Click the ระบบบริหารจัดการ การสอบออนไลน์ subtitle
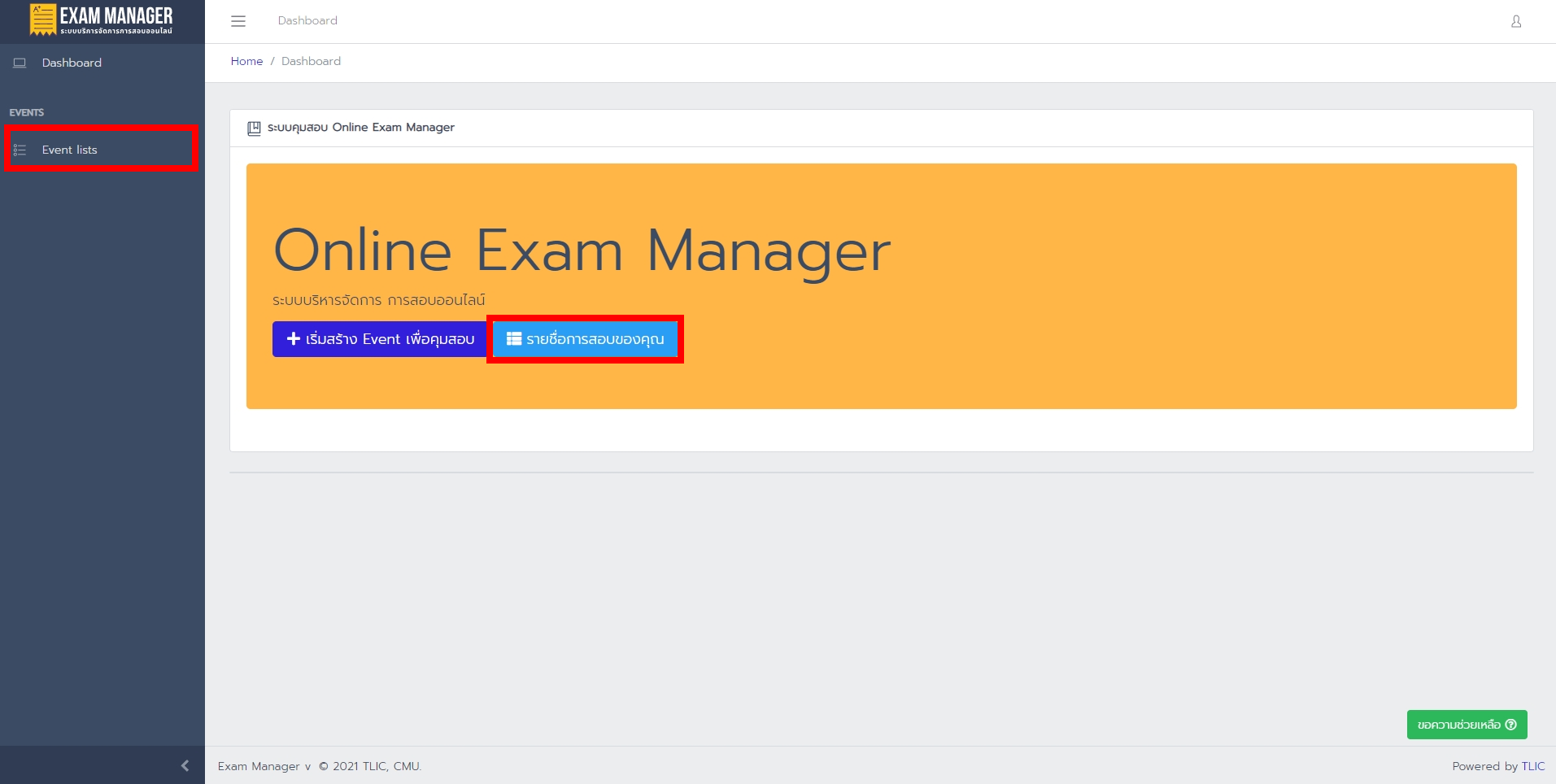 pyautogui.click(x=379, y=300)
